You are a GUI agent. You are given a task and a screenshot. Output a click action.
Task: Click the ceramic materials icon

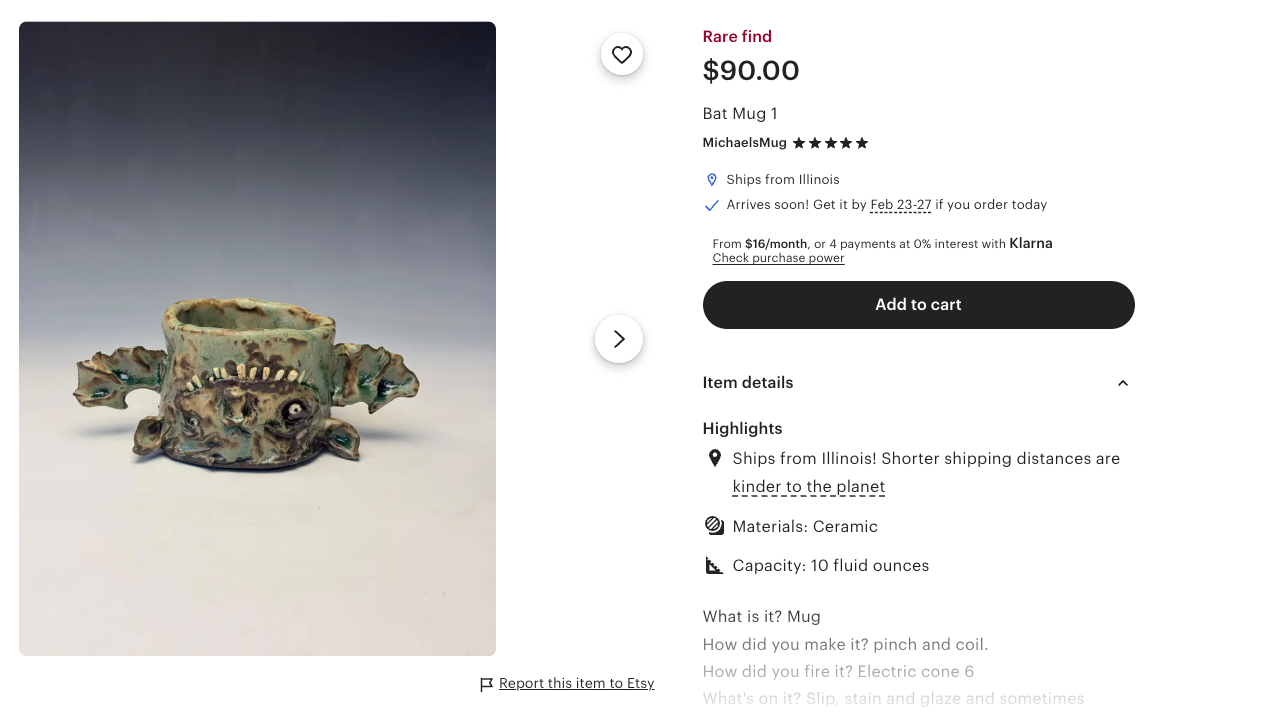tap(714, 526)
